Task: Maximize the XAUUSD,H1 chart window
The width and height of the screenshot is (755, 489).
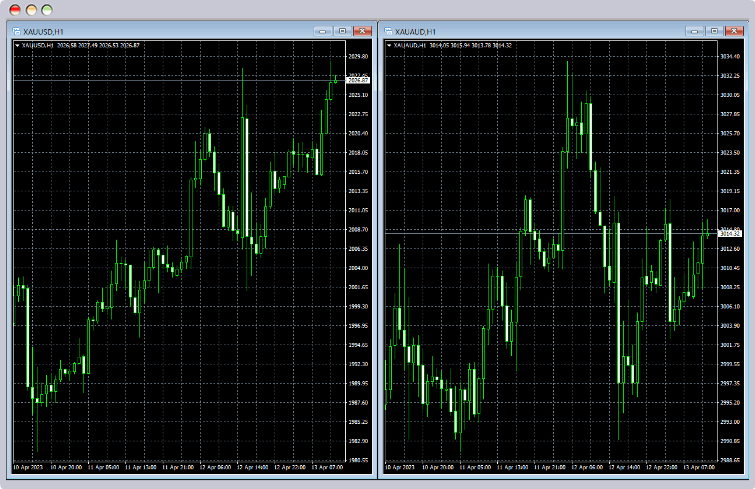Action: tap(342, 31)
